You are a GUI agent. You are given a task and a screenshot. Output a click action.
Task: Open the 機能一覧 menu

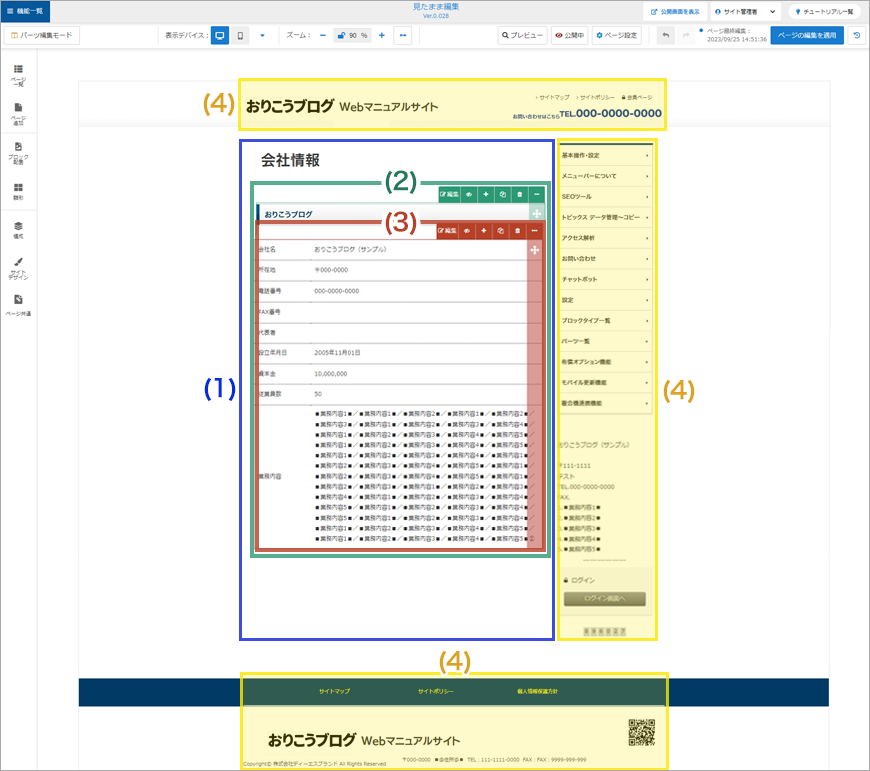coord(25,11)
